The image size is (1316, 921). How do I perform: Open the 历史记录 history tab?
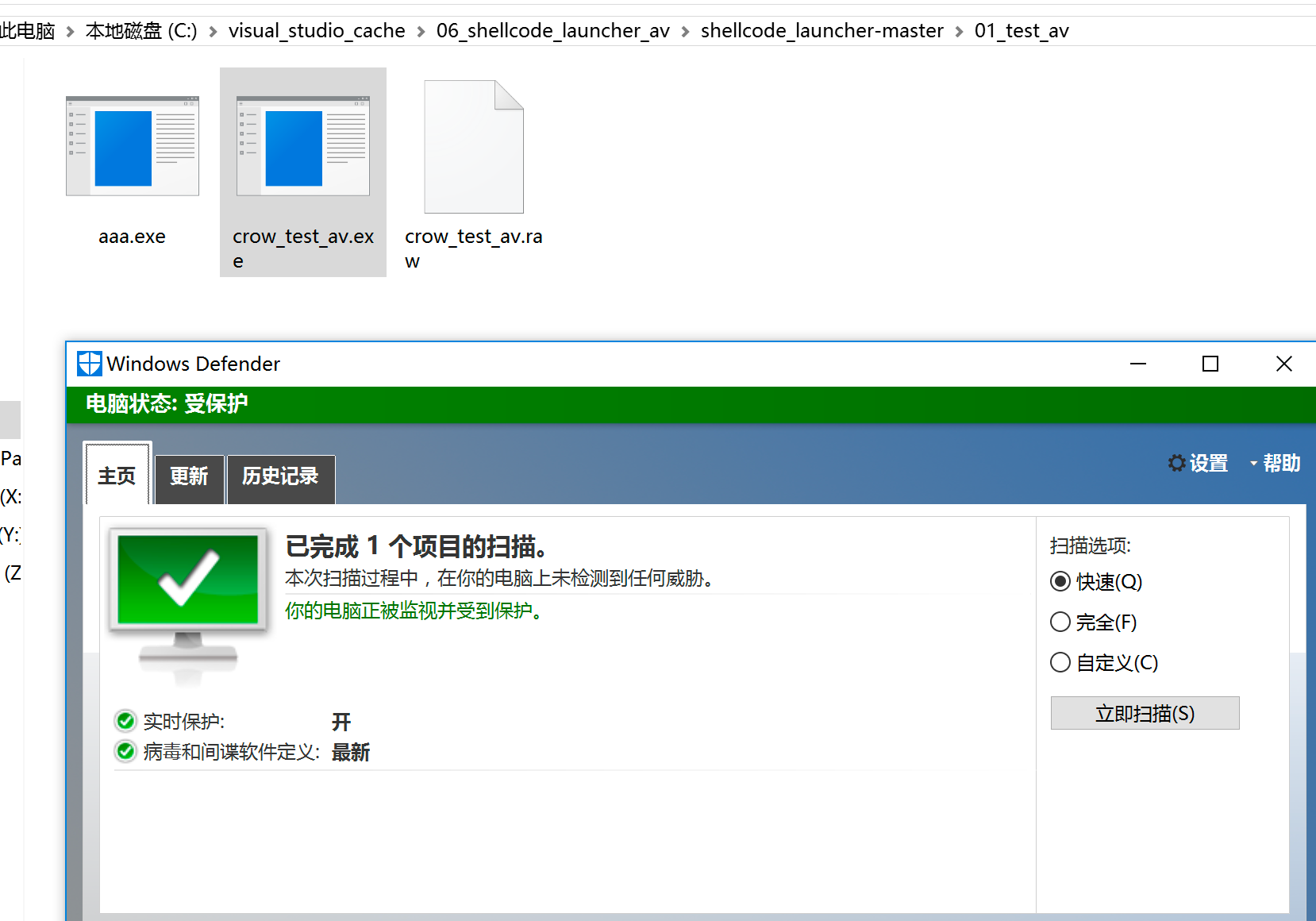(281, 479)
